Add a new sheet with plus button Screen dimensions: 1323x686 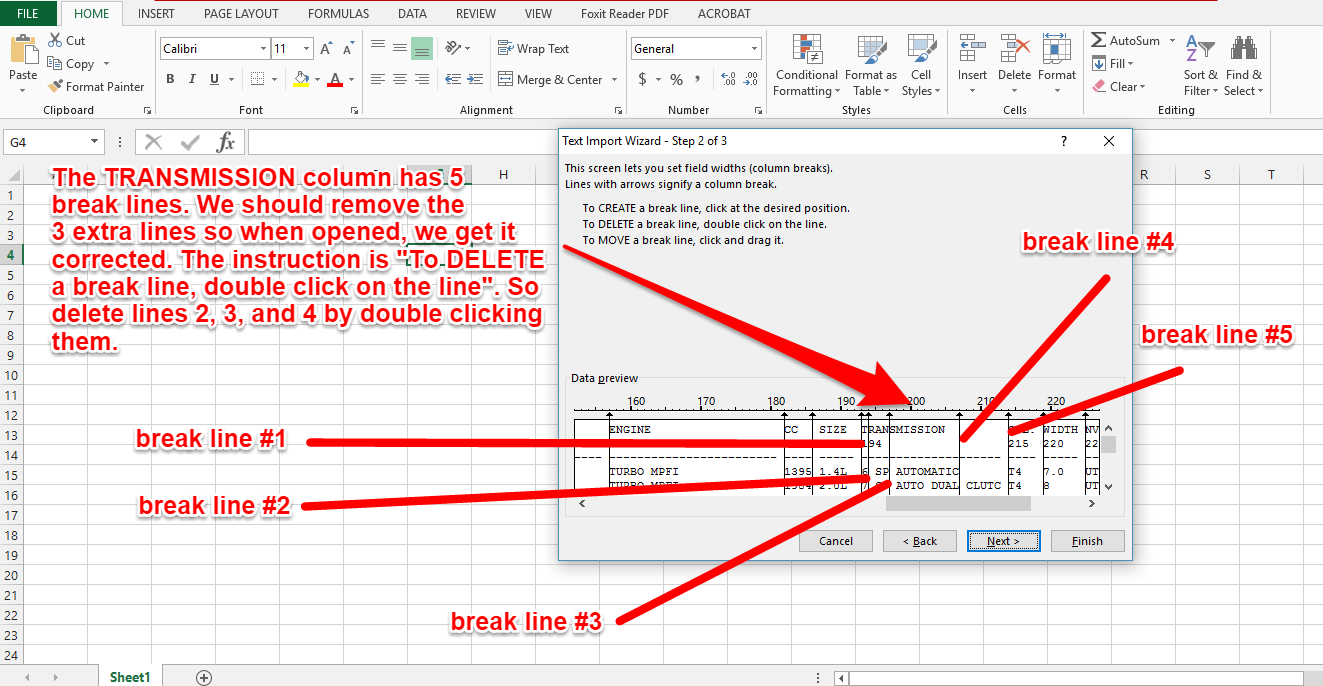pyautogui.click(x=204, y=677)
